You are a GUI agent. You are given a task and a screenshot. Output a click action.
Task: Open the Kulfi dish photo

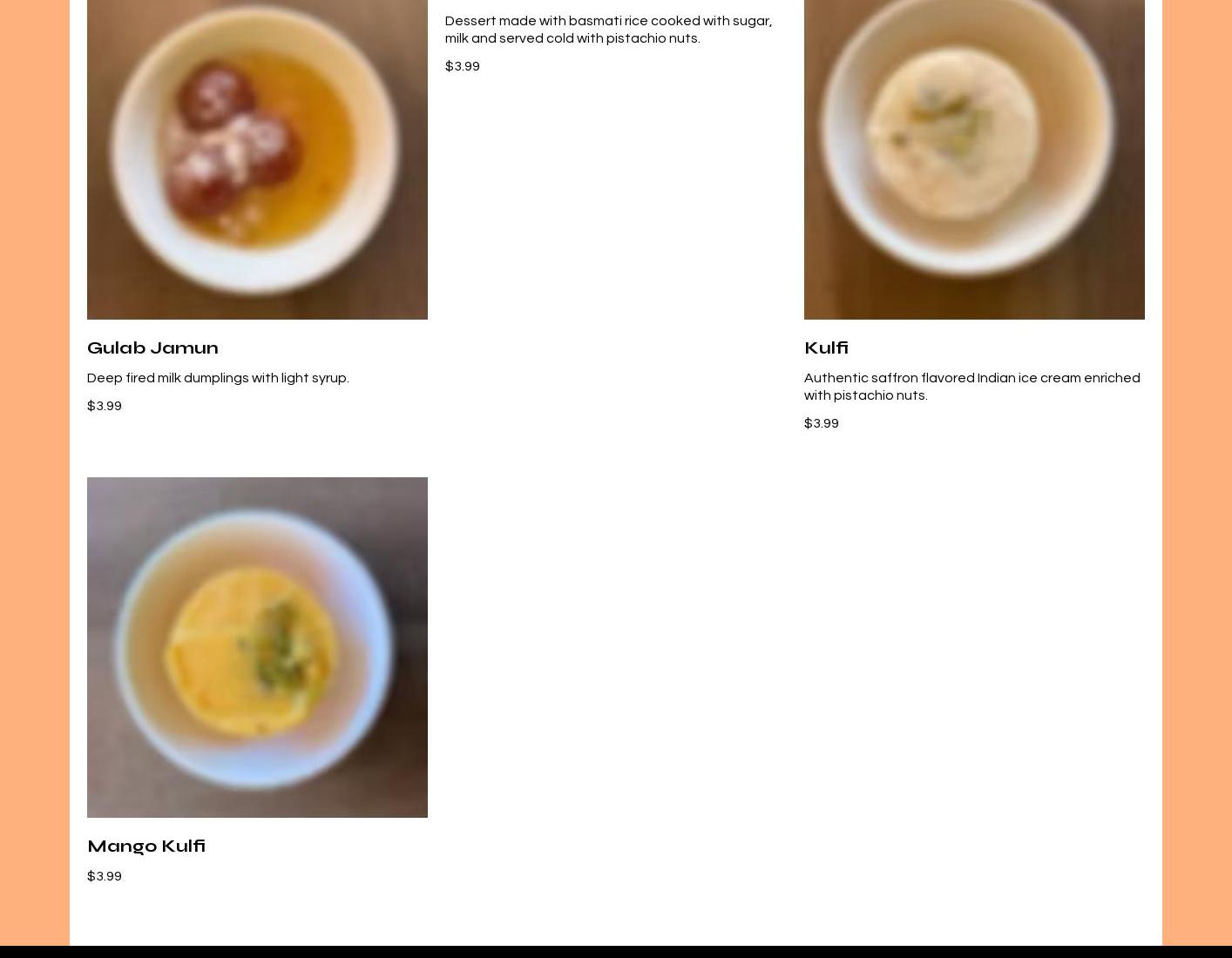tap(974, 159)
